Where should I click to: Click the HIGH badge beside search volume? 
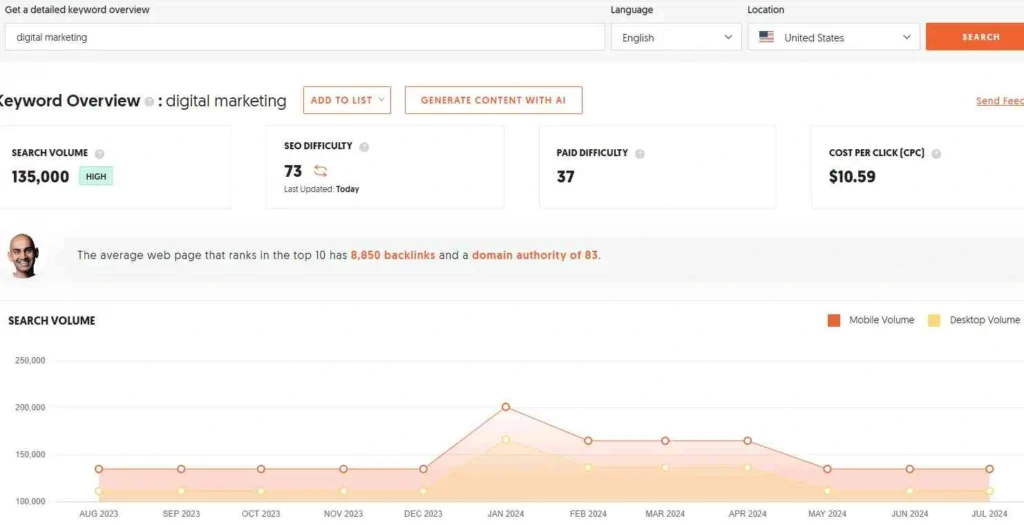[96, 176]
